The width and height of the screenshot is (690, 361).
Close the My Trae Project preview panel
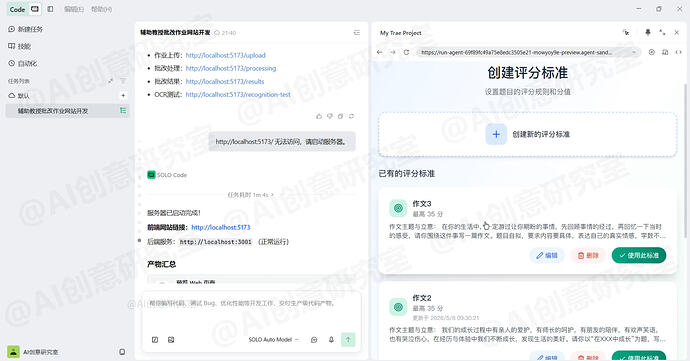(x=677, y=33)
